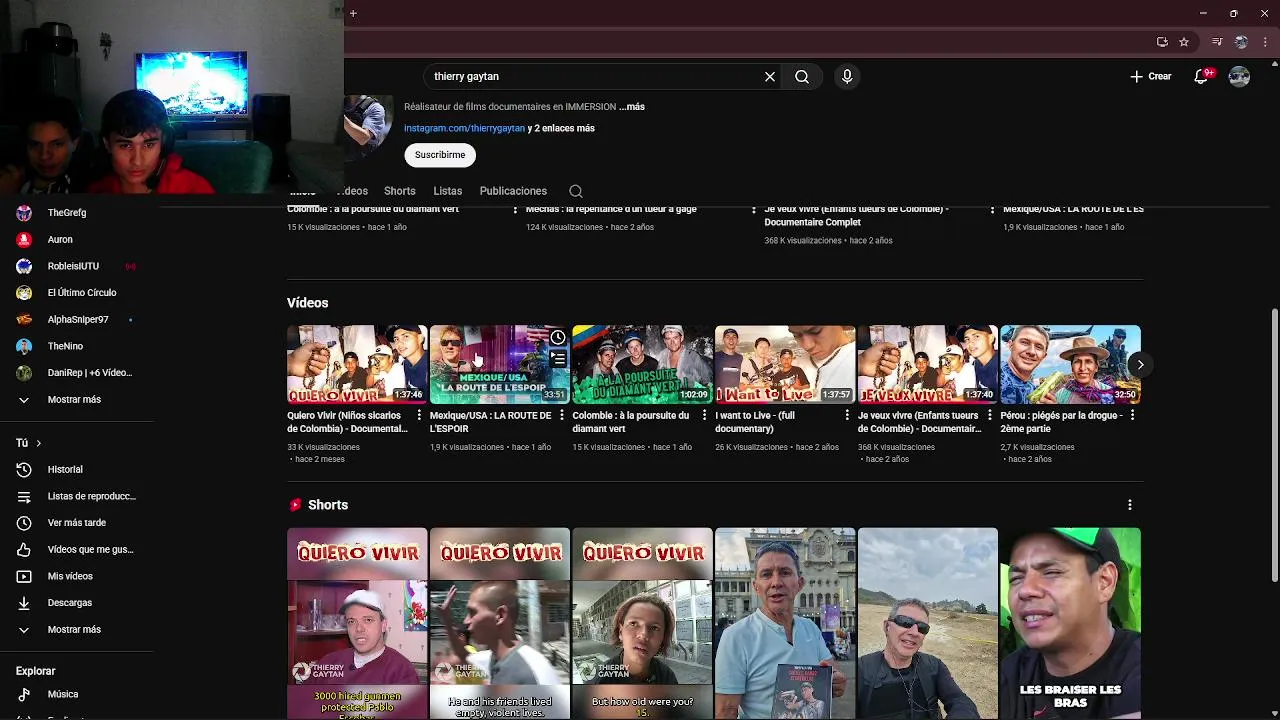Add Mexique/USA video to queue
The width and height of the screenshot is (1280, 720).
(557, 358)
